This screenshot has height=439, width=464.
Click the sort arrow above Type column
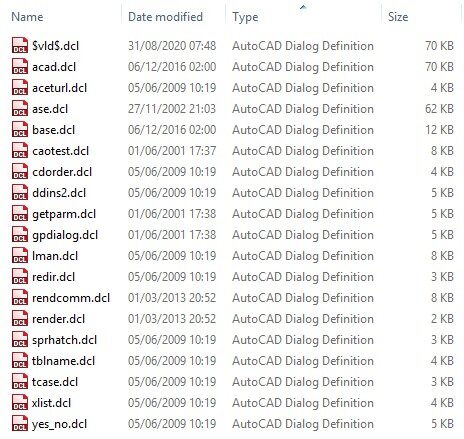tap(303, 7)
